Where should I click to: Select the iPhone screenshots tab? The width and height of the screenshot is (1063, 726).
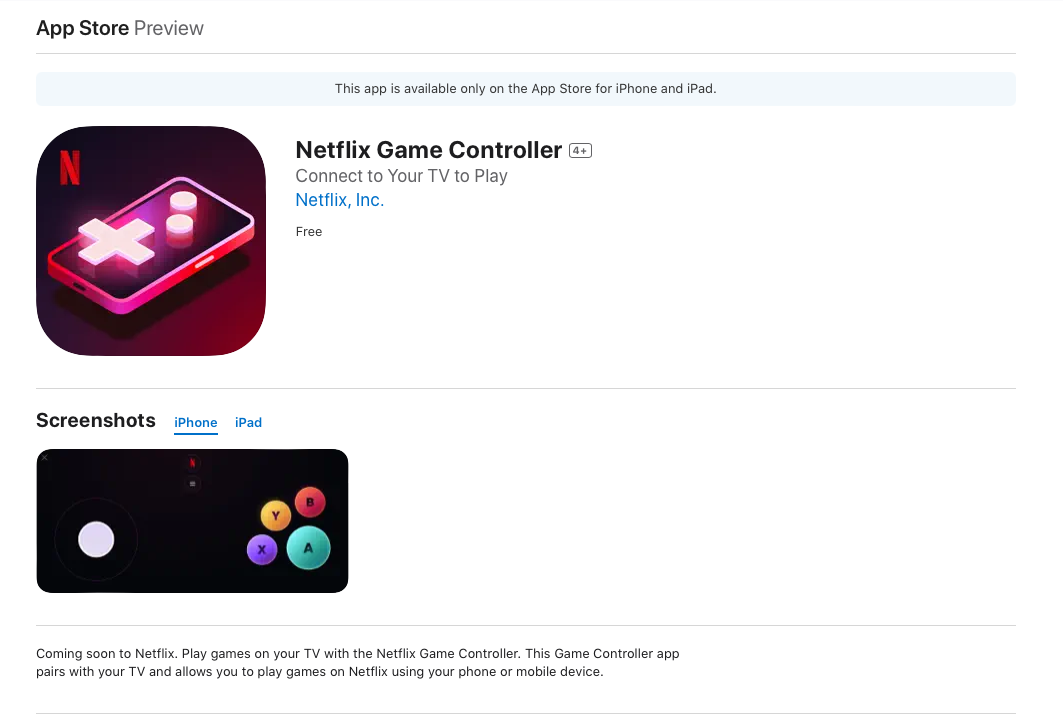pos(196,423)
